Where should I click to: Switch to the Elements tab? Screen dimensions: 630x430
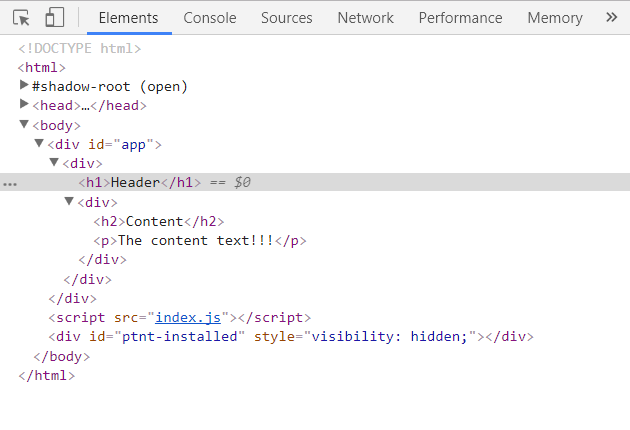[x=129, y=18]
